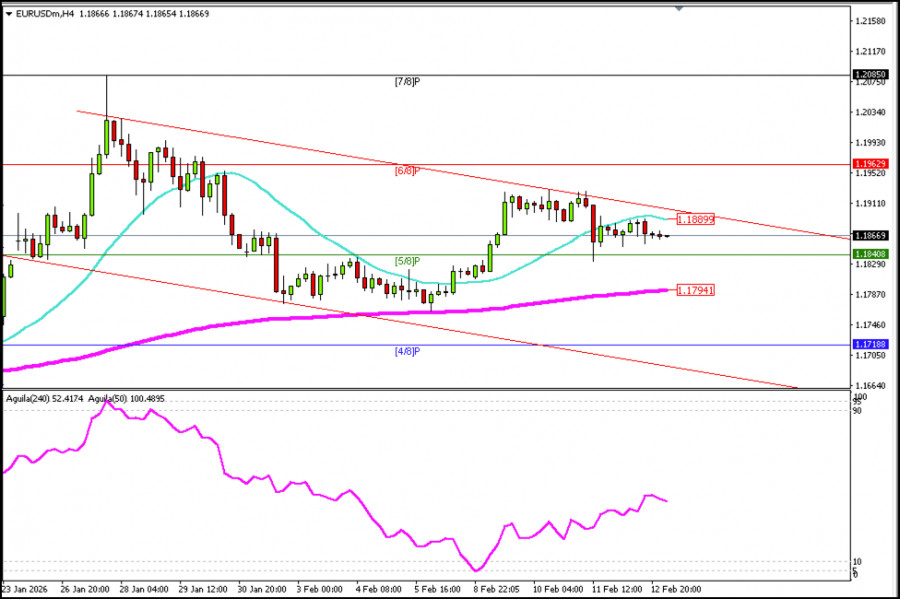This screenshot has width=900, height=599.
Task: Select the 1.20850 price tag on axis
Action: click(x=871, y=75)
